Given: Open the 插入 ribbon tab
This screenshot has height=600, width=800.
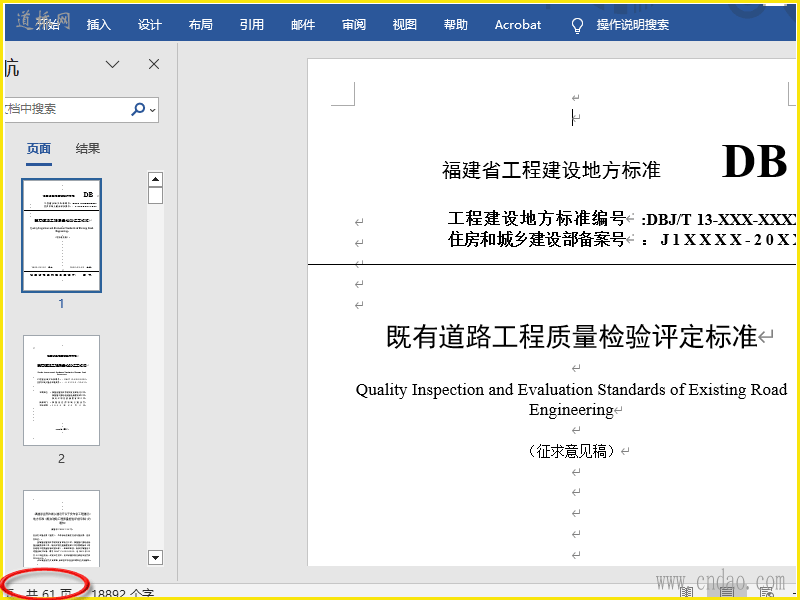Looking at the screenshot, I should (x=98, y=24).
